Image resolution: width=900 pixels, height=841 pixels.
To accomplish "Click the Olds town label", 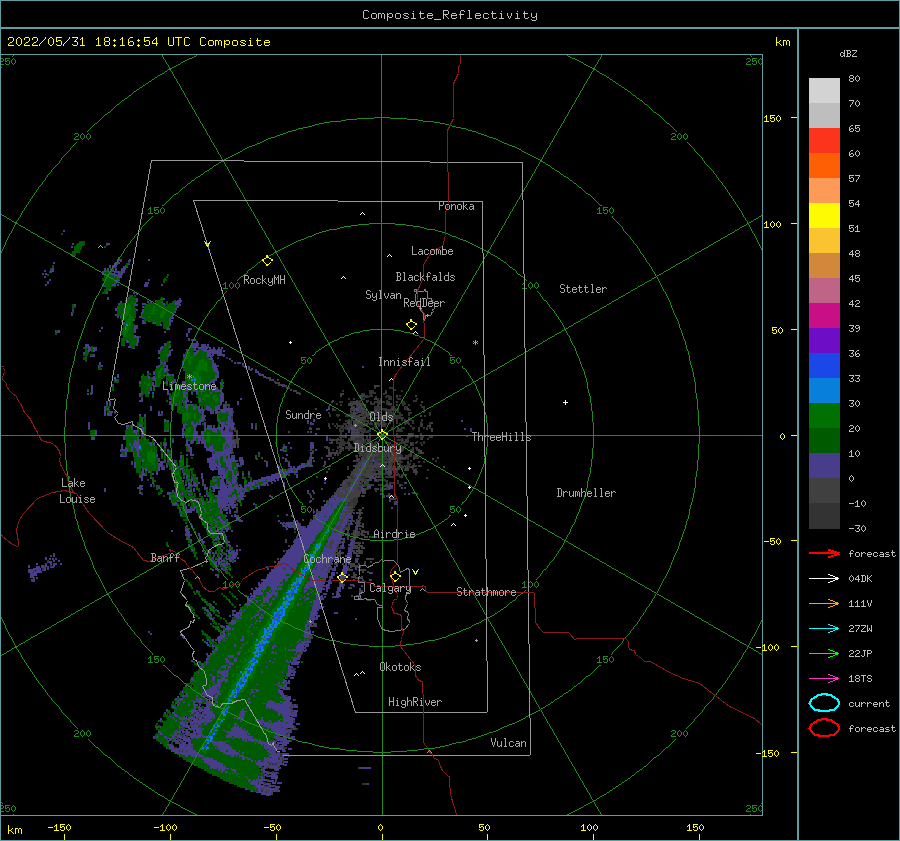I will [x=381, y=417].
